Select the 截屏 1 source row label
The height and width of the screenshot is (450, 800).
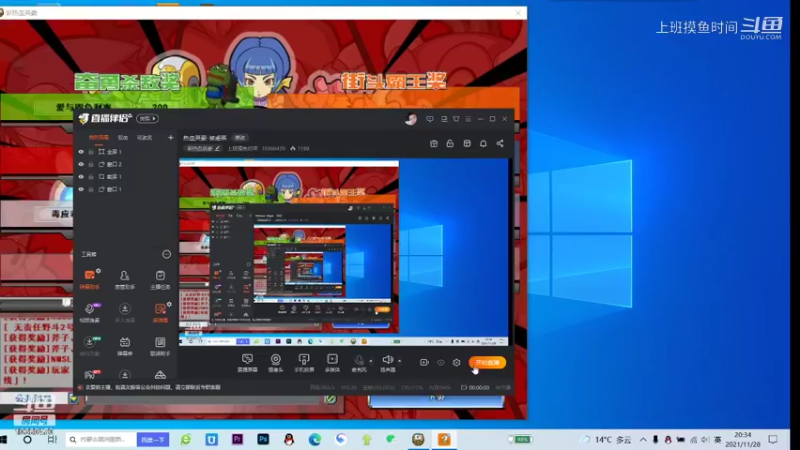pyautogui.click(x=114, y=177)
